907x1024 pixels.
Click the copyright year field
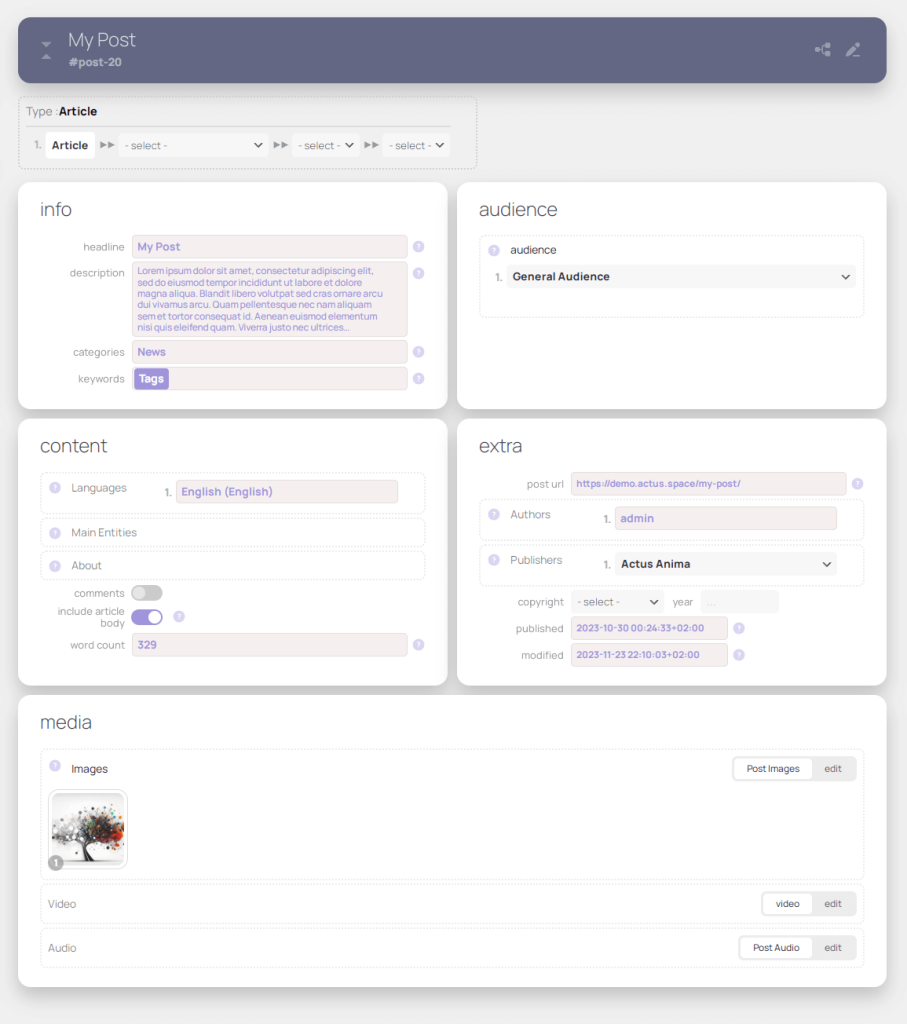point(740,602)
